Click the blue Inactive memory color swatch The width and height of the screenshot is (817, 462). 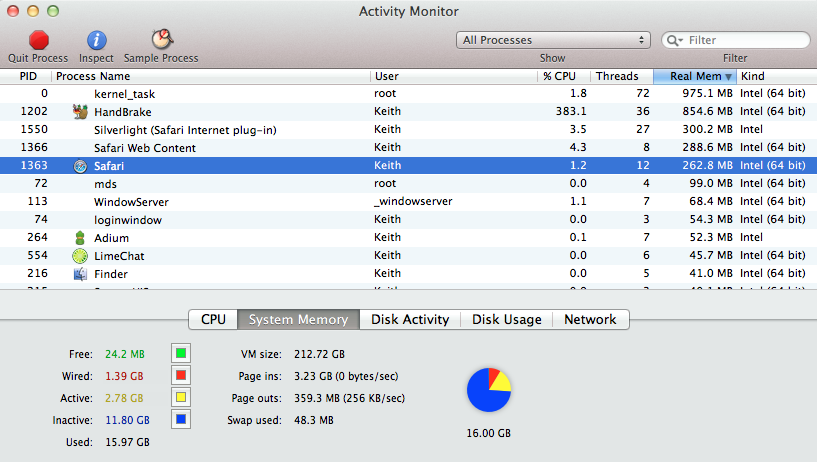[x=181, y=419]
